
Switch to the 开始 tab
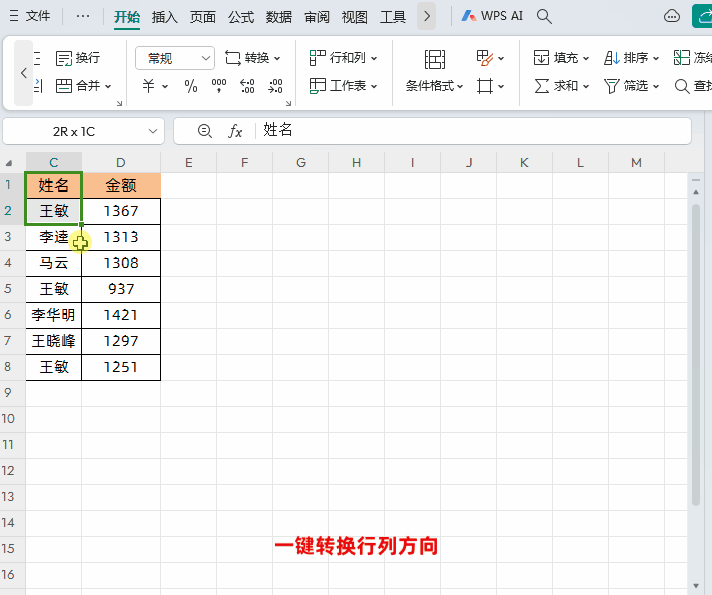coord(127,17)
